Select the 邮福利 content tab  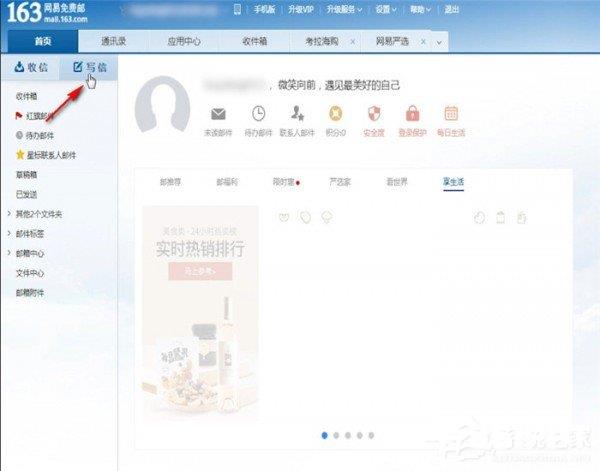click(227, 182)
